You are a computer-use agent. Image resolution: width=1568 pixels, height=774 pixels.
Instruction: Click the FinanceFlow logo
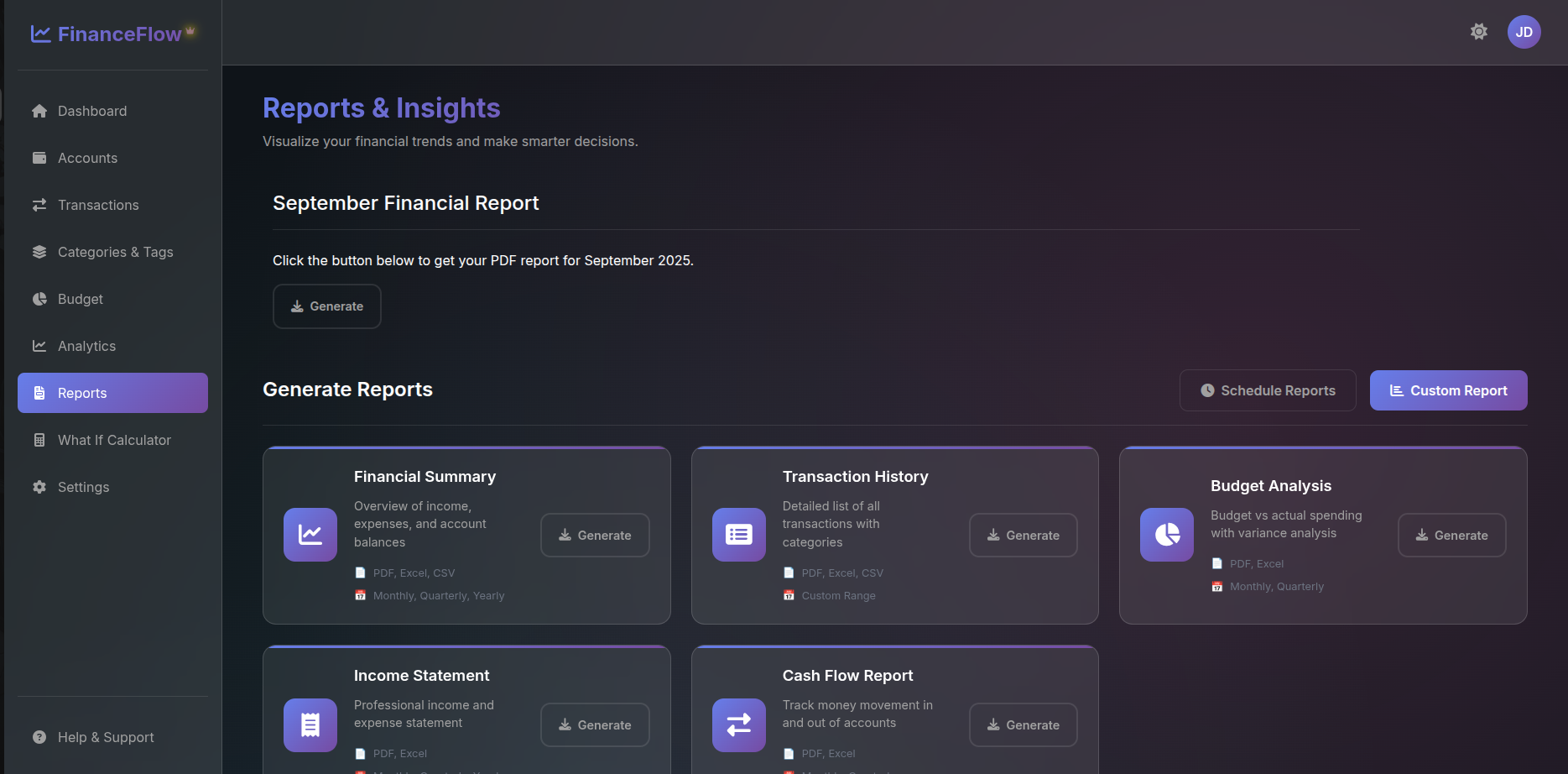point(113,34)
